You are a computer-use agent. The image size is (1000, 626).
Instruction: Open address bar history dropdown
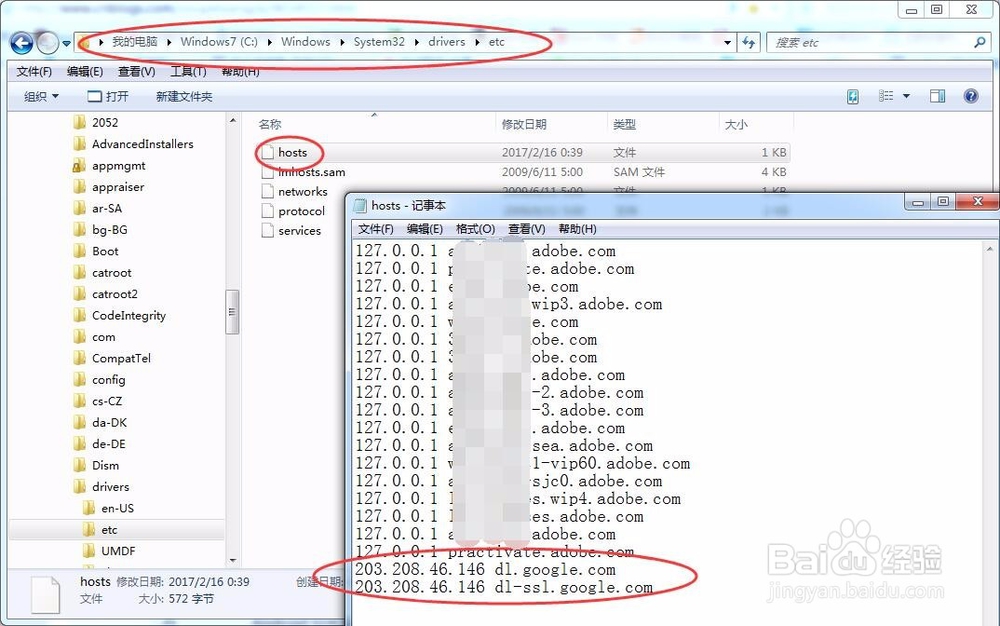tap(727, 43)
